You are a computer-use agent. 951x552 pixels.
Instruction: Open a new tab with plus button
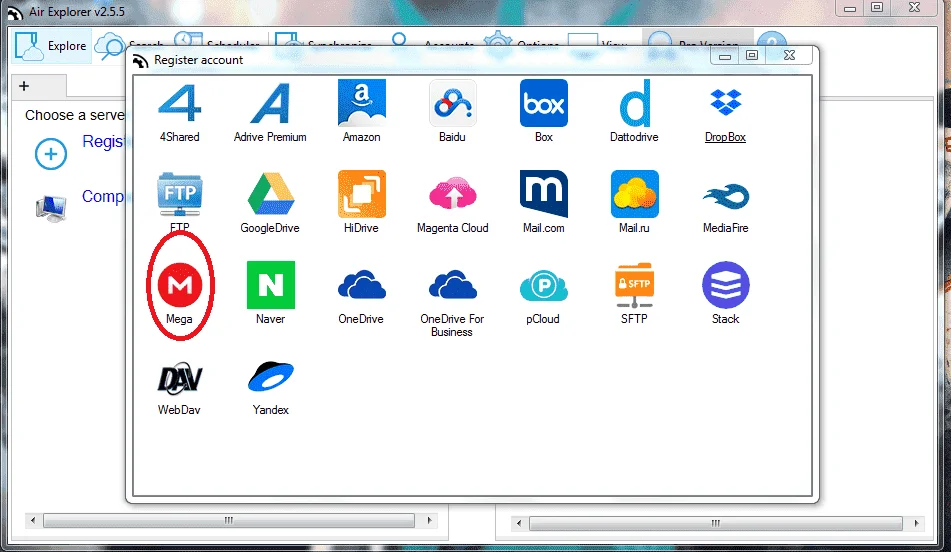point(24,86)
